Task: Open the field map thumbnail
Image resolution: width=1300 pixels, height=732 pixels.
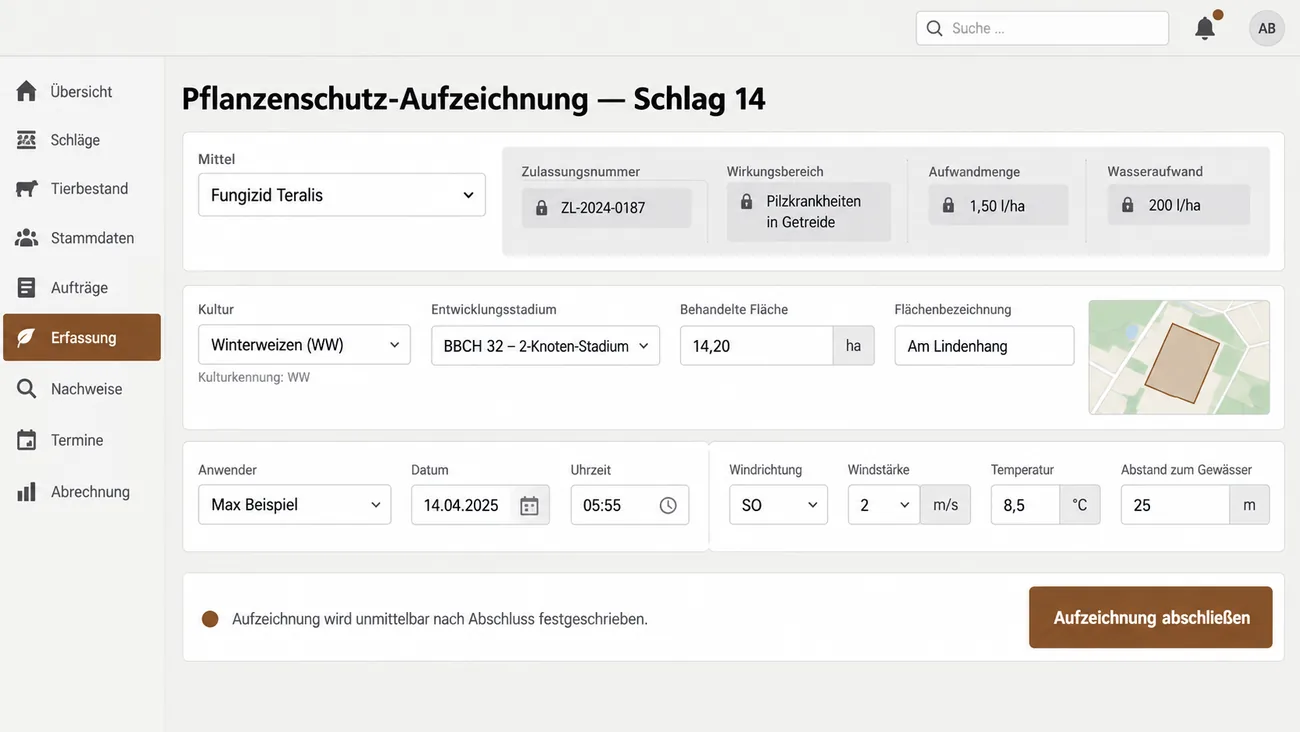Action: 1179,357
